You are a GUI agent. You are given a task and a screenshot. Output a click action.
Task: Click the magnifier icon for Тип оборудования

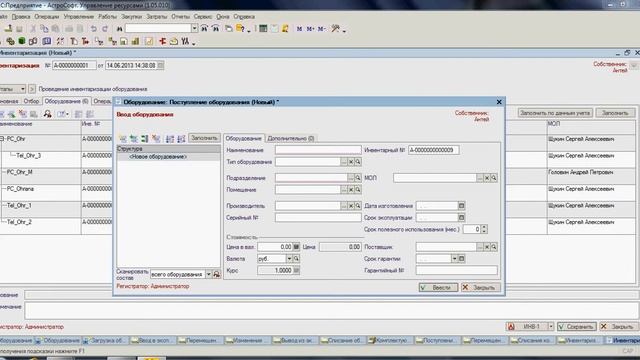click(358, 162)
